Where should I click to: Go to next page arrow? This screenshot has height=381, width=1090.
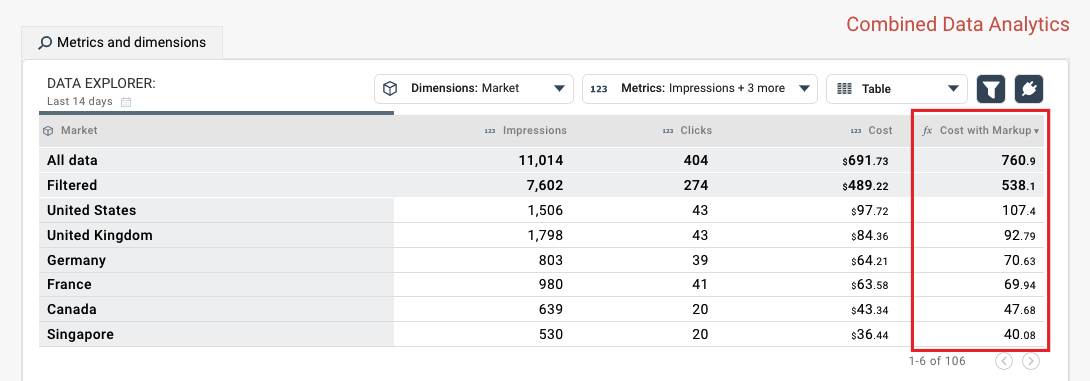1031,361
